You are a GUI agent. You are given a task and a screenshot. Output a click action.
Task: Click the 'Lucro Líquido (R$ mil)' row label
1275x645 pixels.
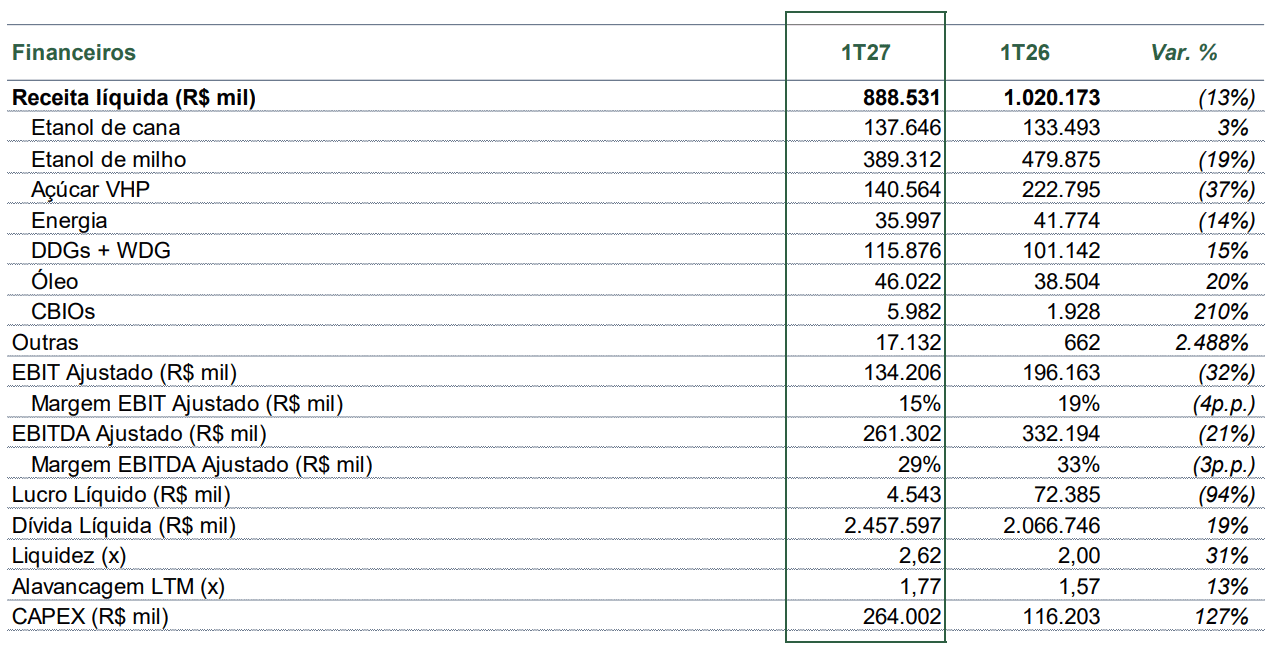(x=121, y=495)
